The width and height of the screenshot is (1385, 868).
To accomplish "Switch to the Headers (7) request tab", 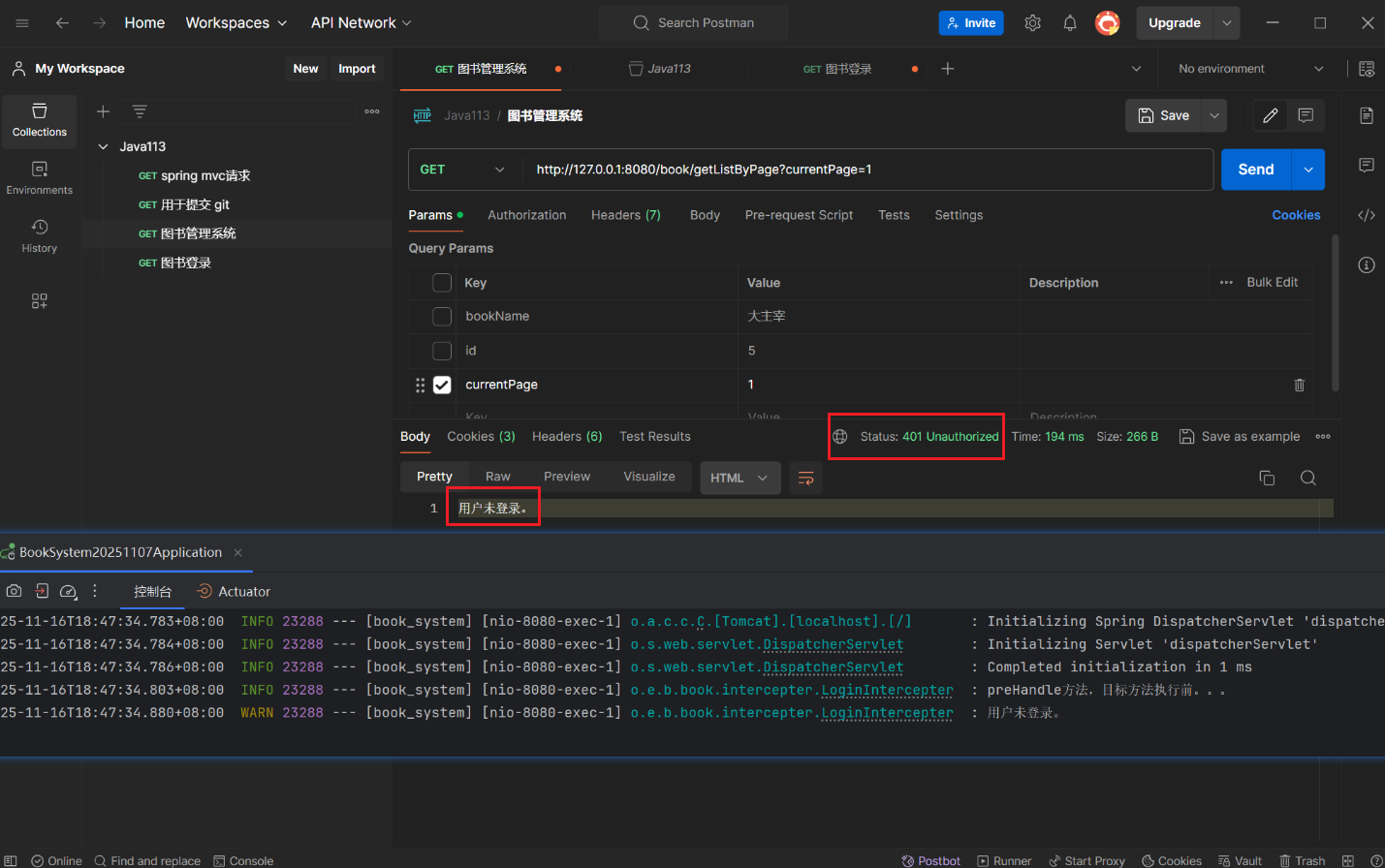I will pyautogui.click(x=626, y=215).
